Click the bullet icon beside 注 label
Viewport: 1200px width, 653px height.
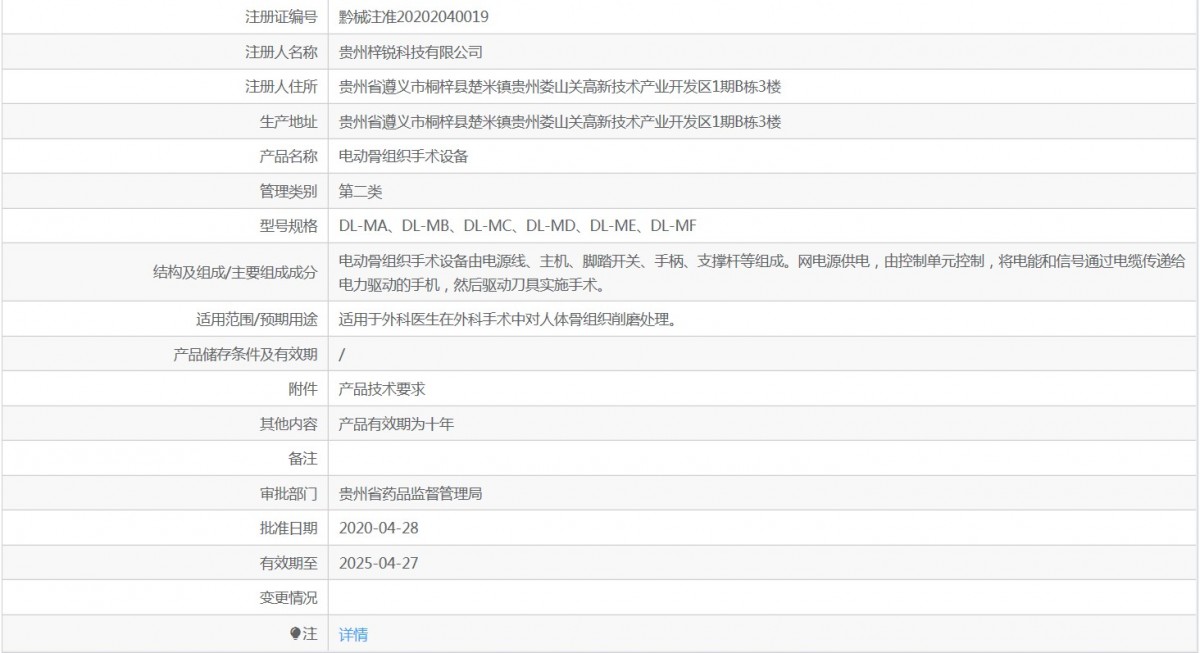(x=296, y=633)
